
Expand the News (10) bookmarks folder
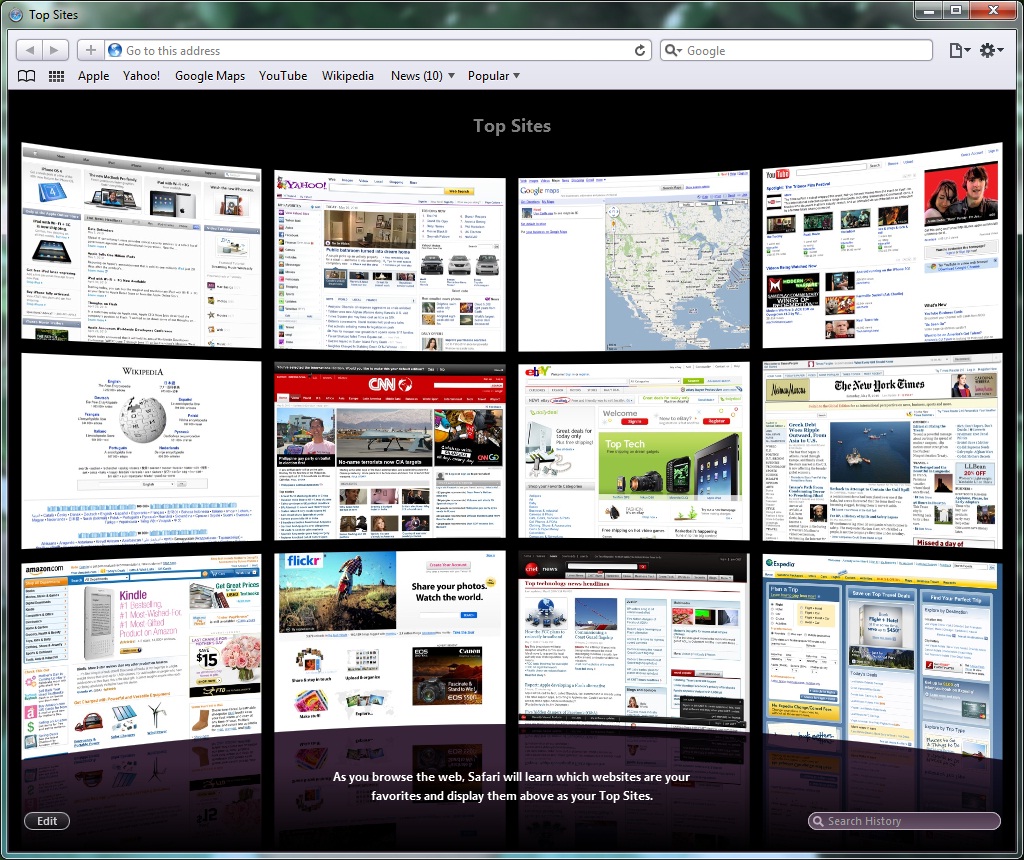[423, 76]
